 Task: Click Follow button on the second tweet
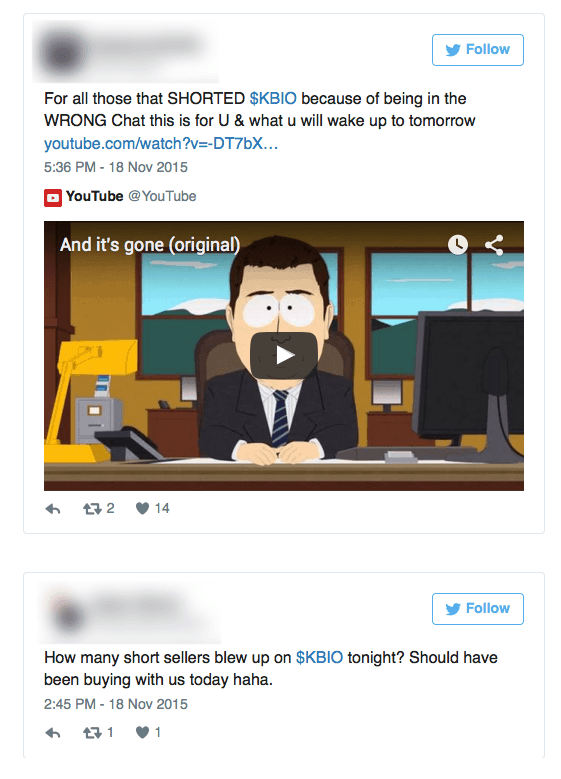click(478, 609)
